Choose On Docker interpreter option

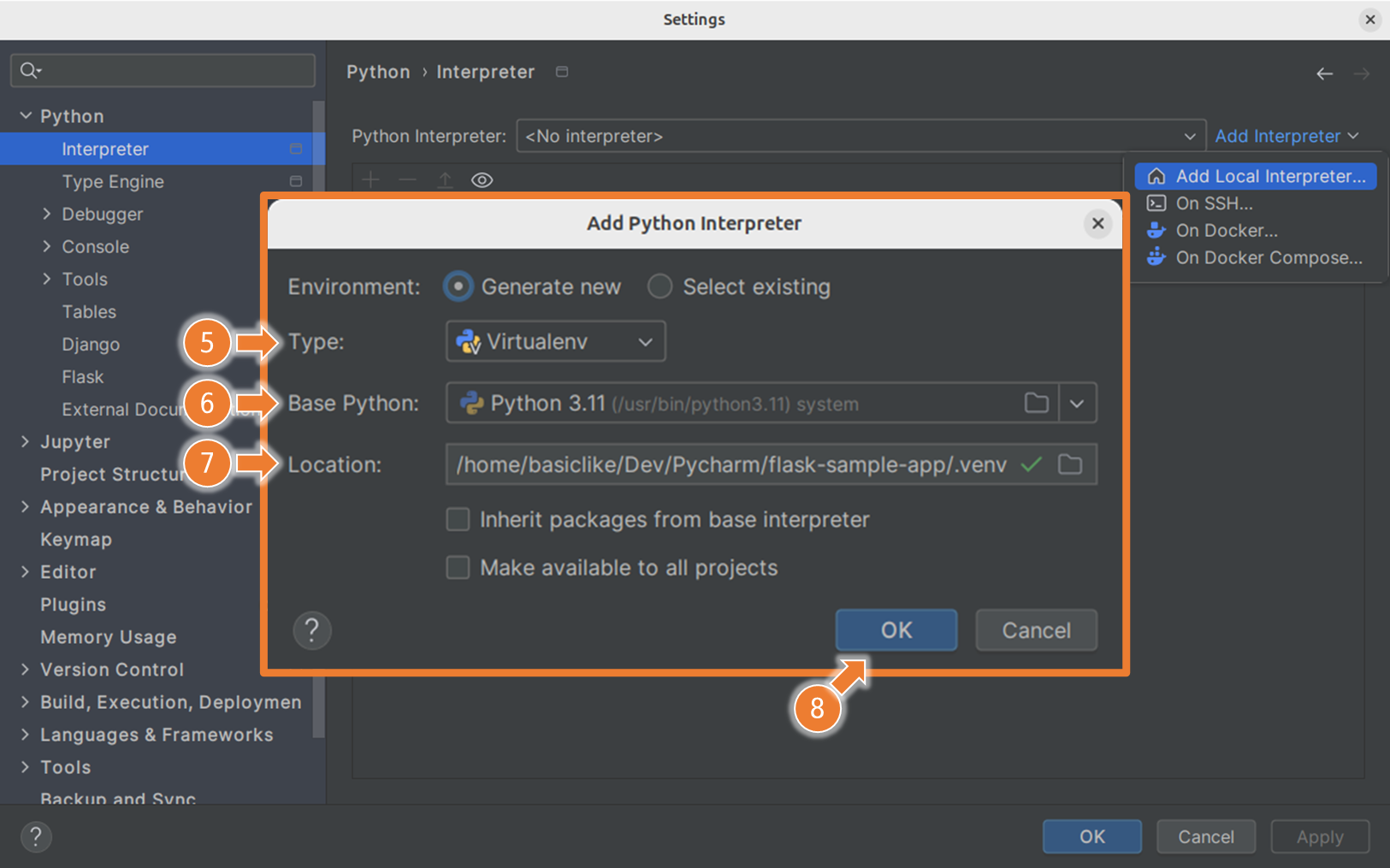click(1256, 231)
